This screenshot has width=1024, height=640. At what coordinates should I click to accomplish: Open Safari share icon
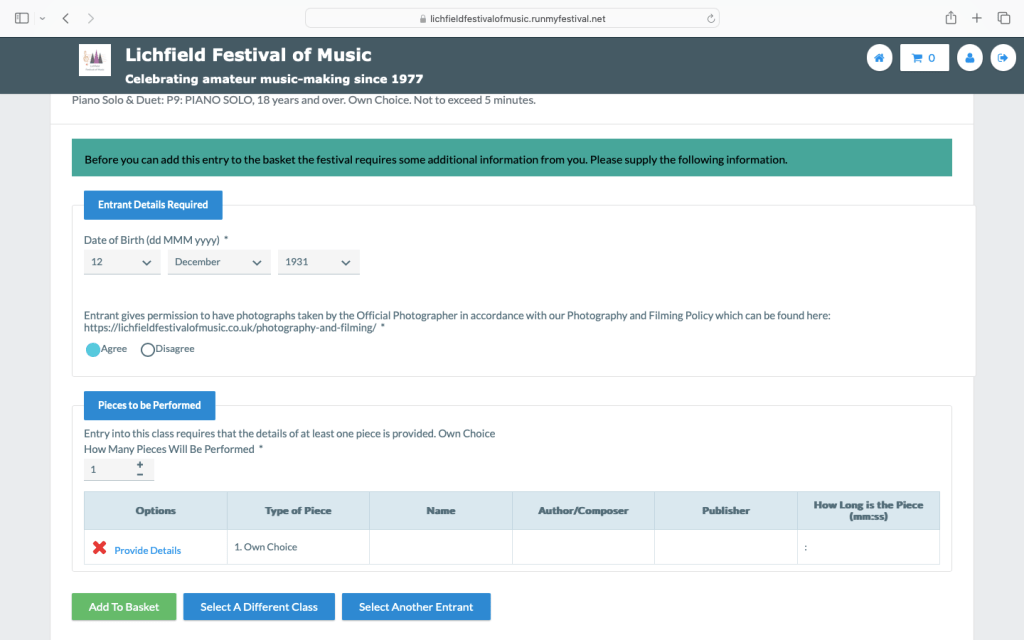click(950, 18)
